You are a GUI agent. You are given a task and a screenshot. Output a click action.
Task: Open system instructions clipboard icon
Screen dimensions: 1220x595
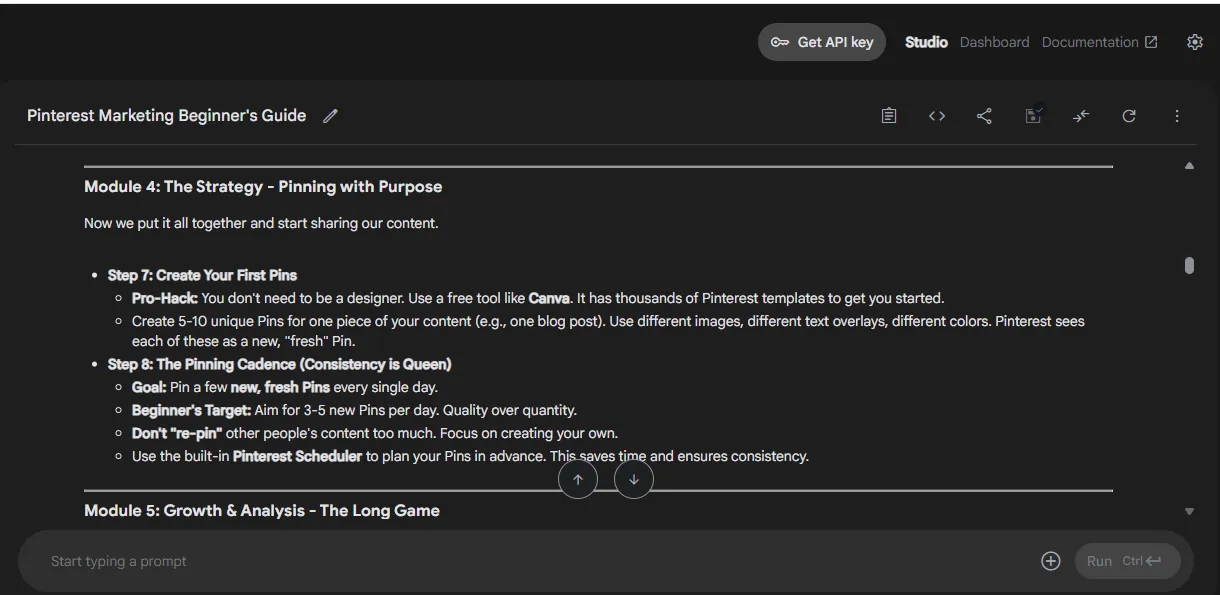[x=889, y=116]
